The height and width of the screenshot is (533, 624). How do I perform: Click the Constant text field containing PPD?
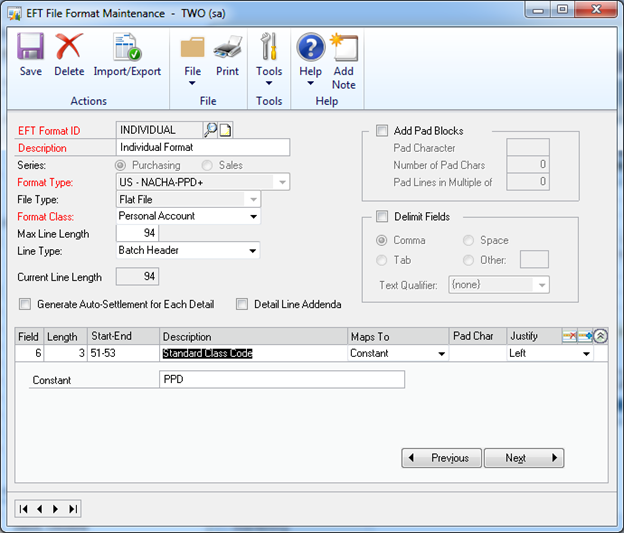pos(296,380)
